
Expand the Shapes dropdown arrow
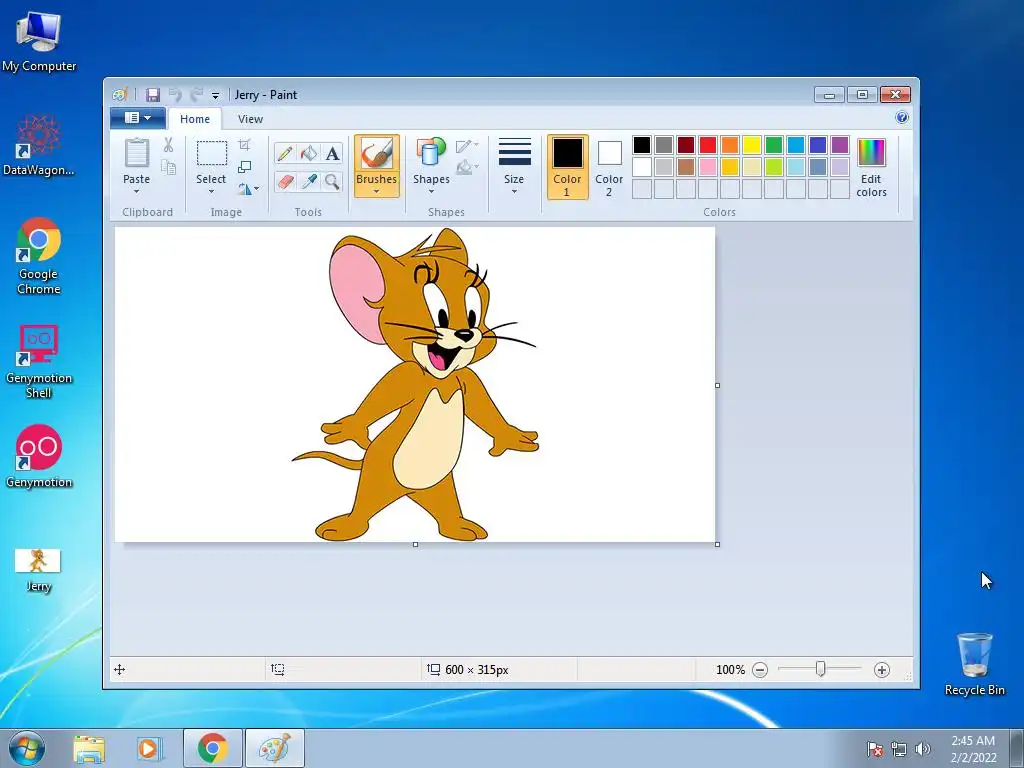click(x=431, y=191)
